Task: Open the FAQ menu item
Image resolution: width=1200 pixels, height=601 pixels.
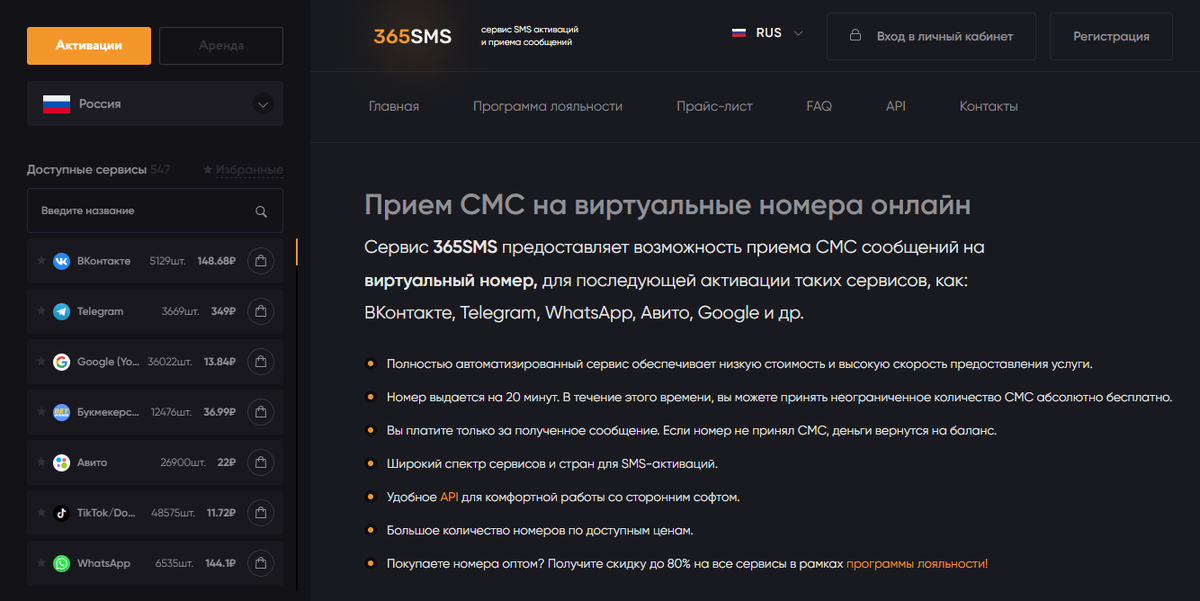Action: (819, 106)
